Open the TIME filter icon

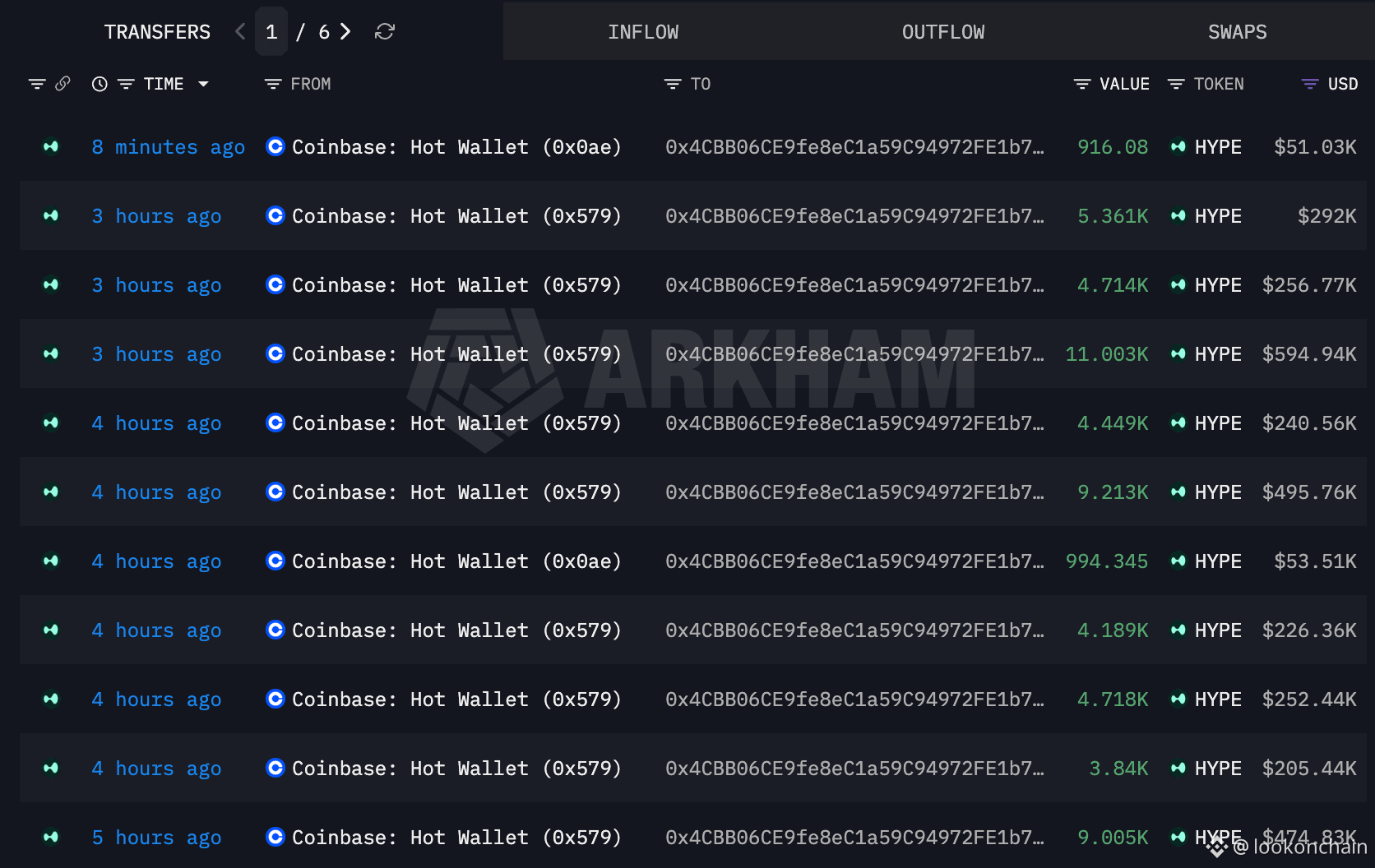126,84
